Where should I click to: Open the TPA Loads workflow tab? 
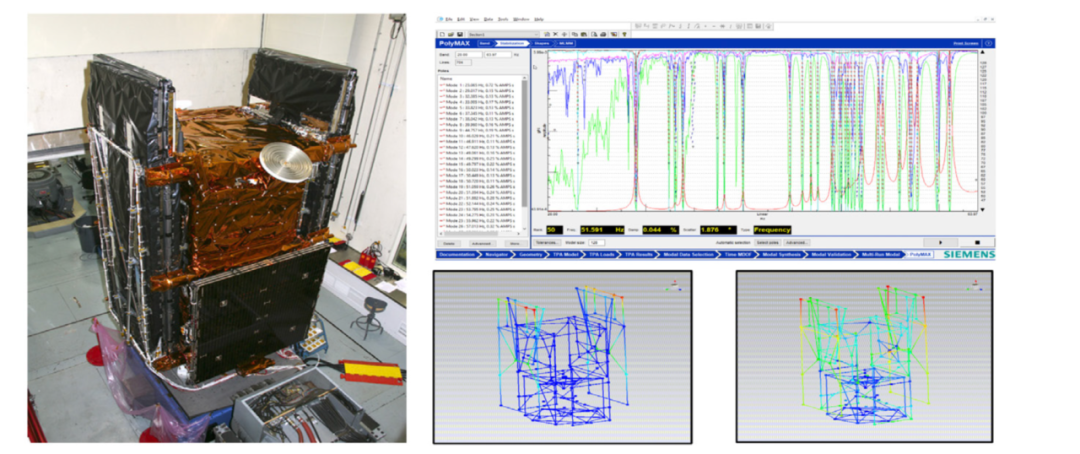[x=601, y=255]
